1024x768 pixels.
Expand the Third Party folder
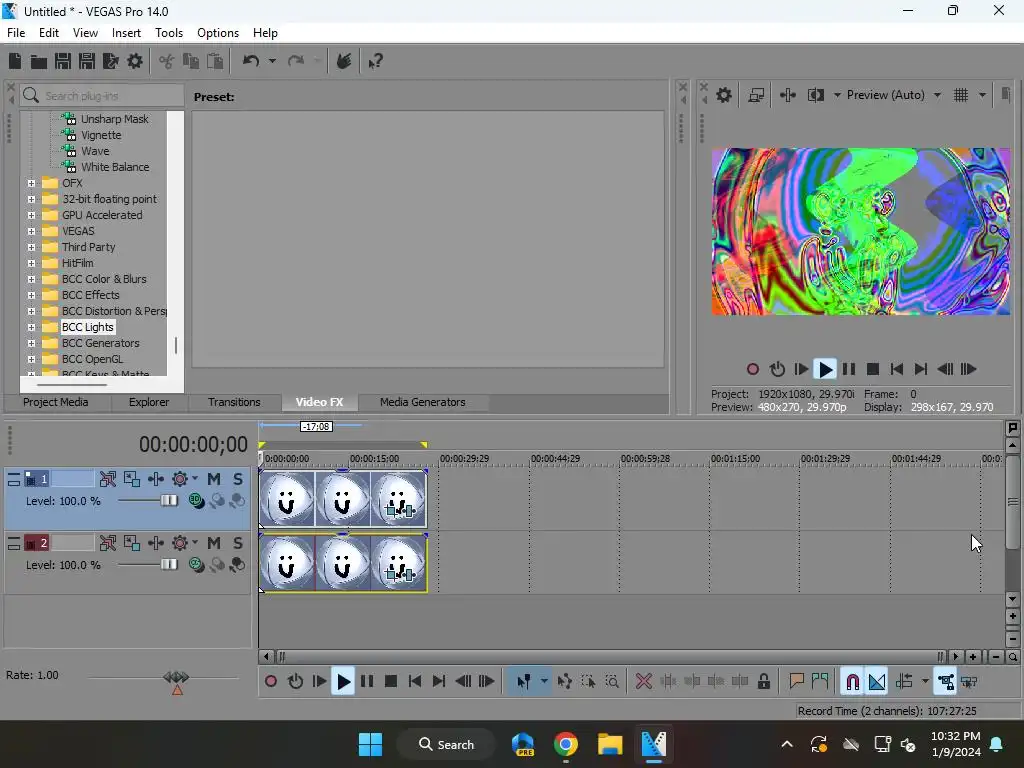coord(31,248)
